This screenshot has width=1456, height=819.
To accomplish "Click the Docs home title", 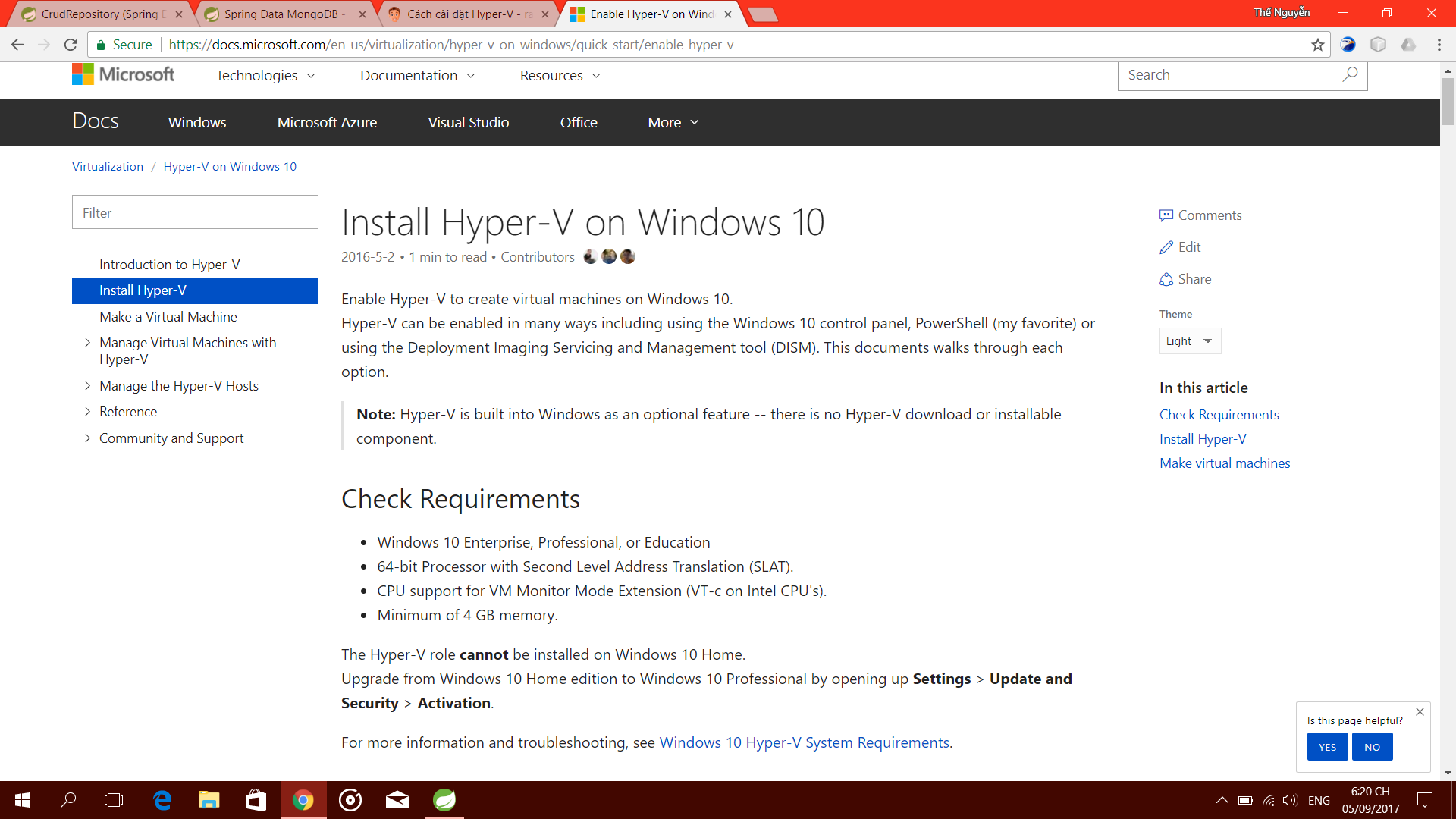I will 96,121.
